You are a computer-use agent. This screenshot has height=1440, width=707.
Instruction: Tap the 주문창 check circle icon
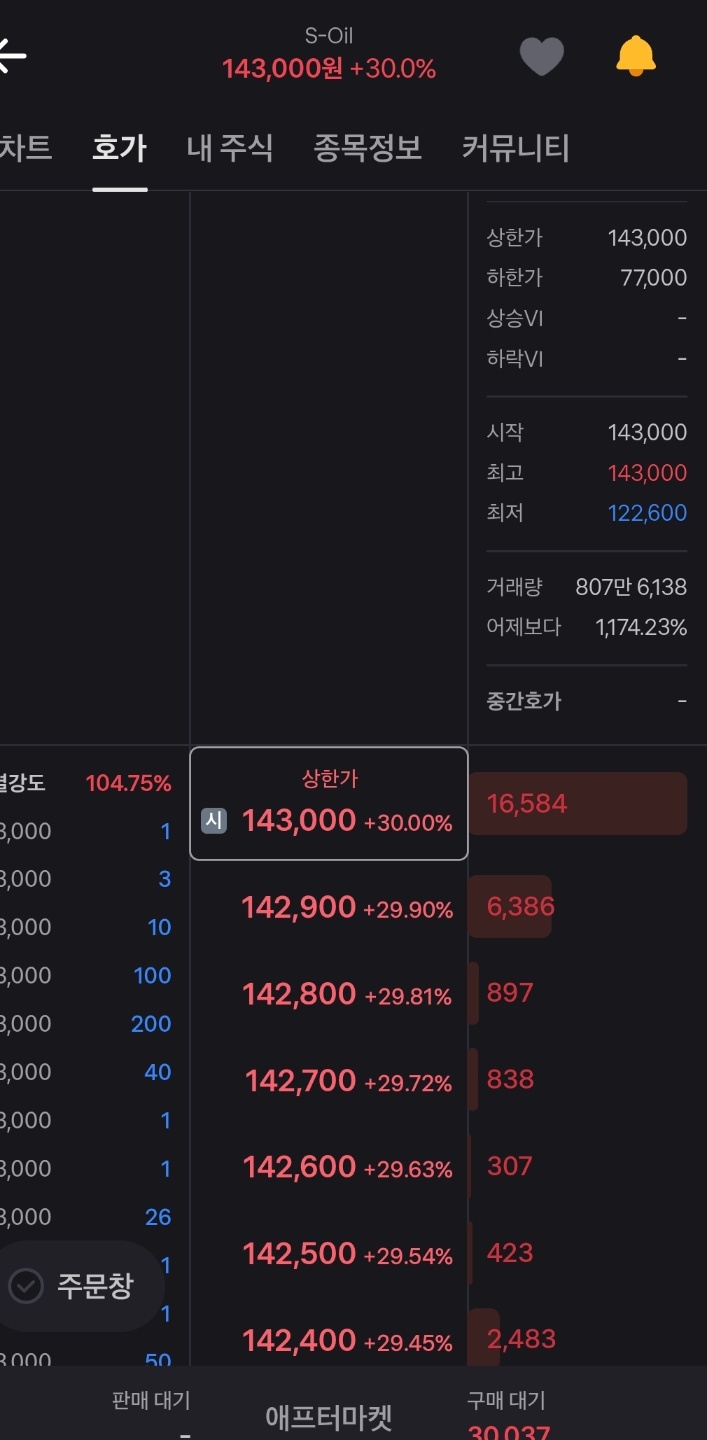point(26,1286)
